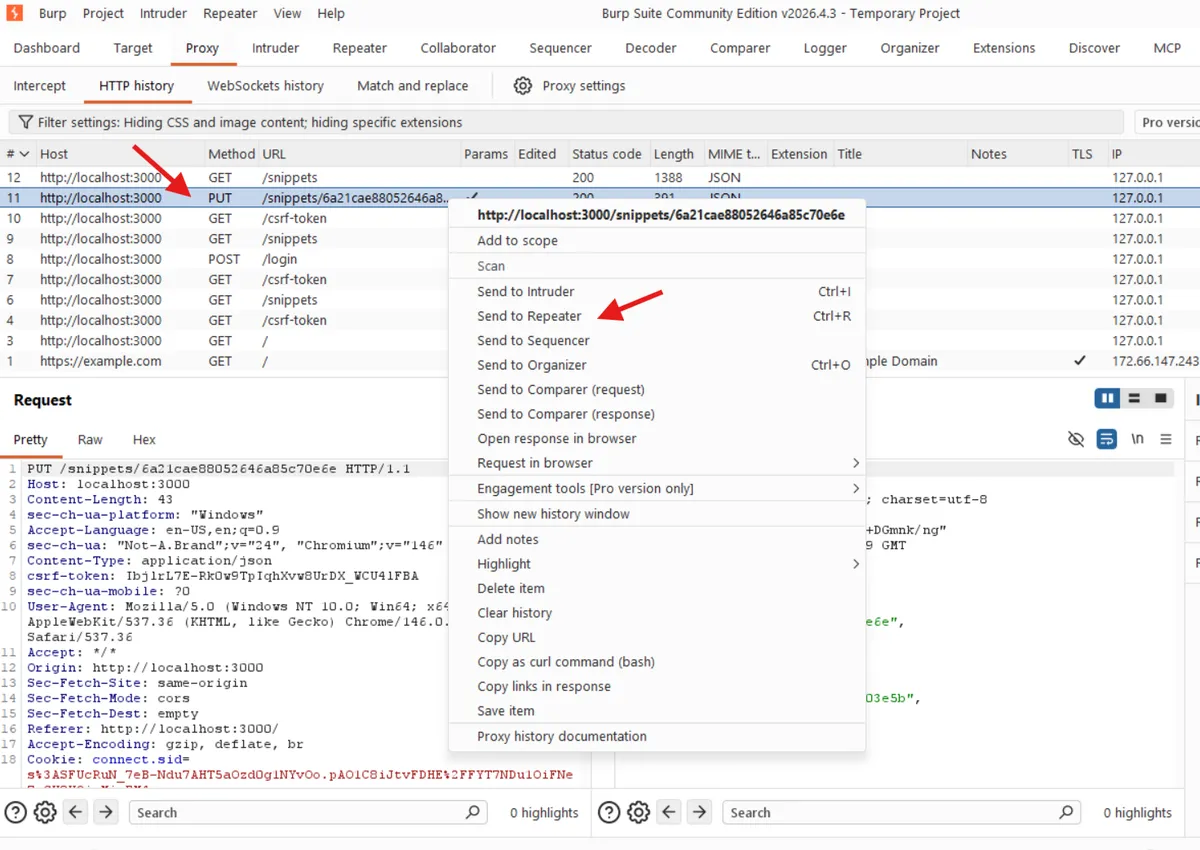Switch the request view to Hex

[x=144, y=439]
